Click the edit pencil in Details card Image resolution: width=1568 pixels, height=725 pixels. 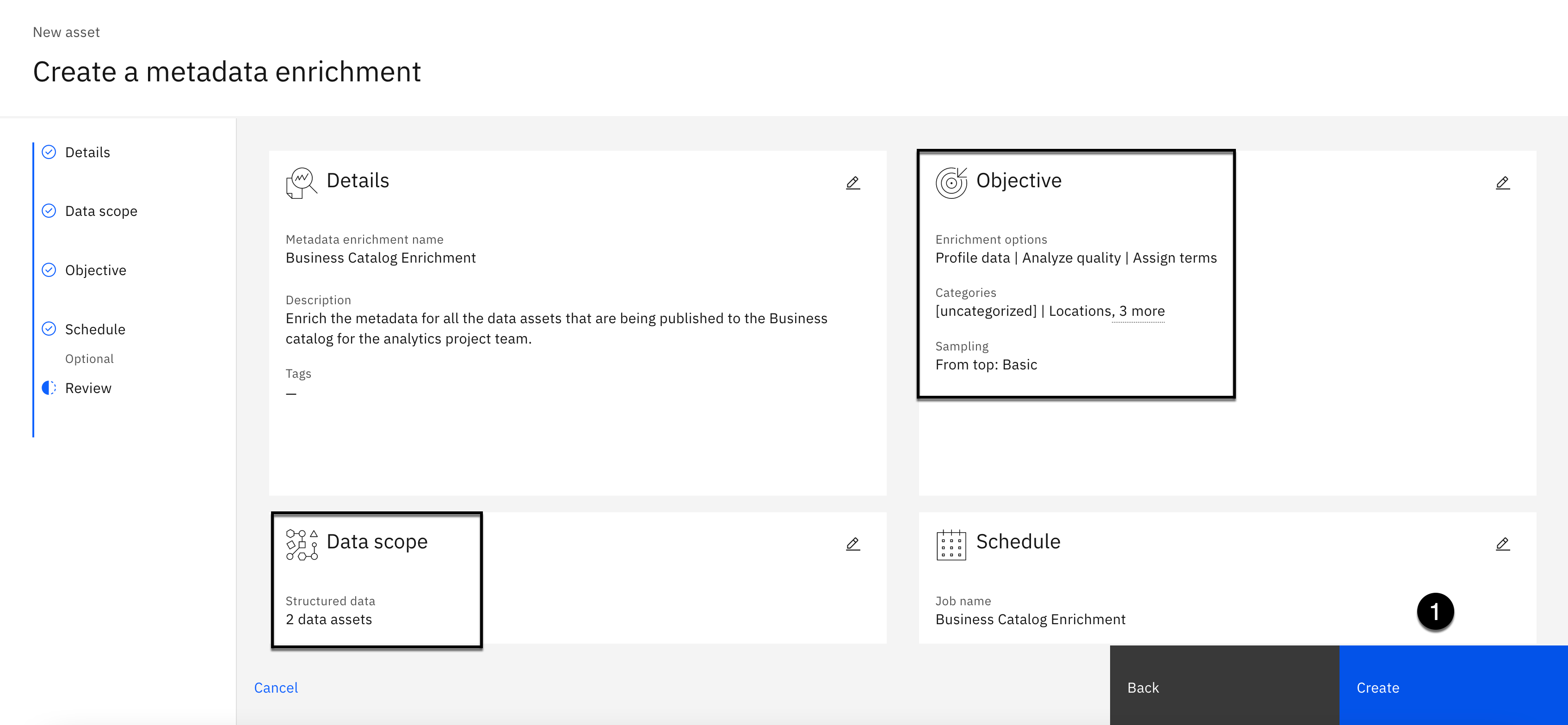853,183
